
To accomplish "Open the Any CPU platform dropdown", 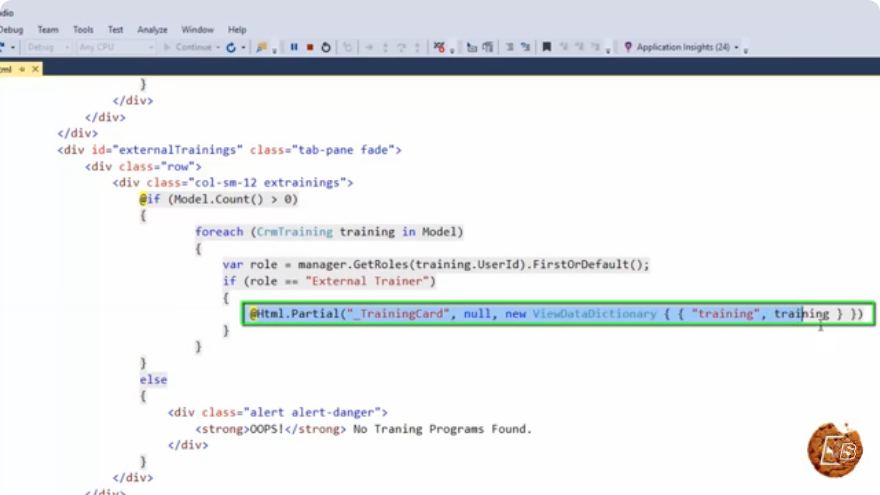I will [116, 47].
